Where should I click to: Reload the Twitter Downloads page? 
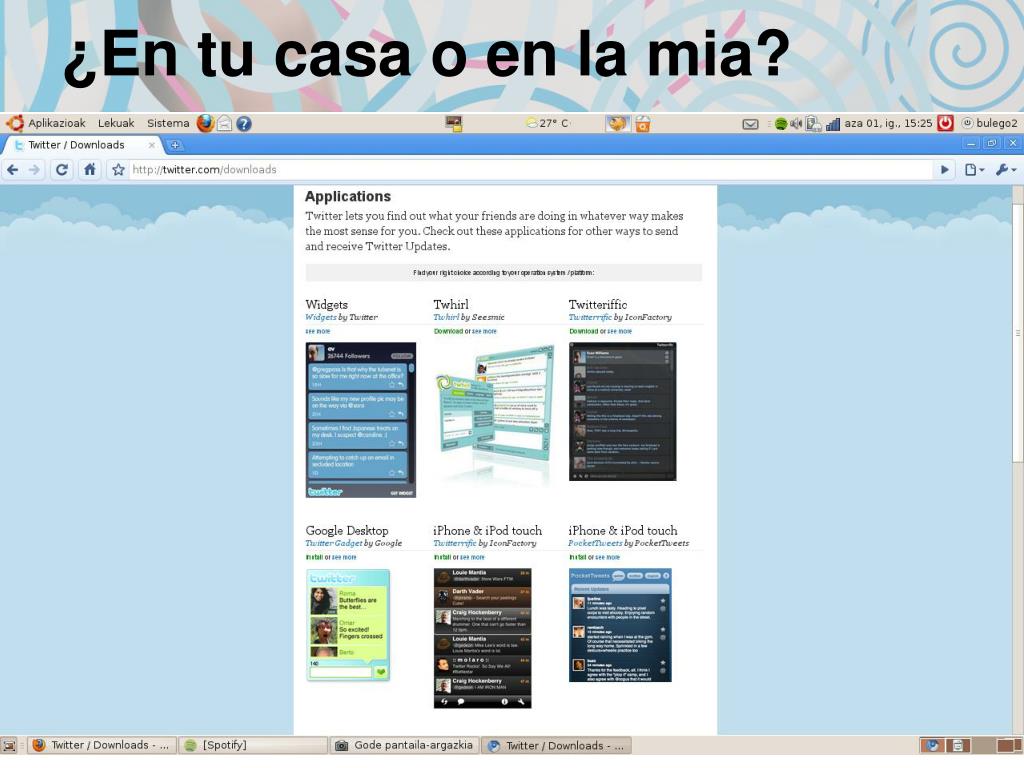(62, 170)
